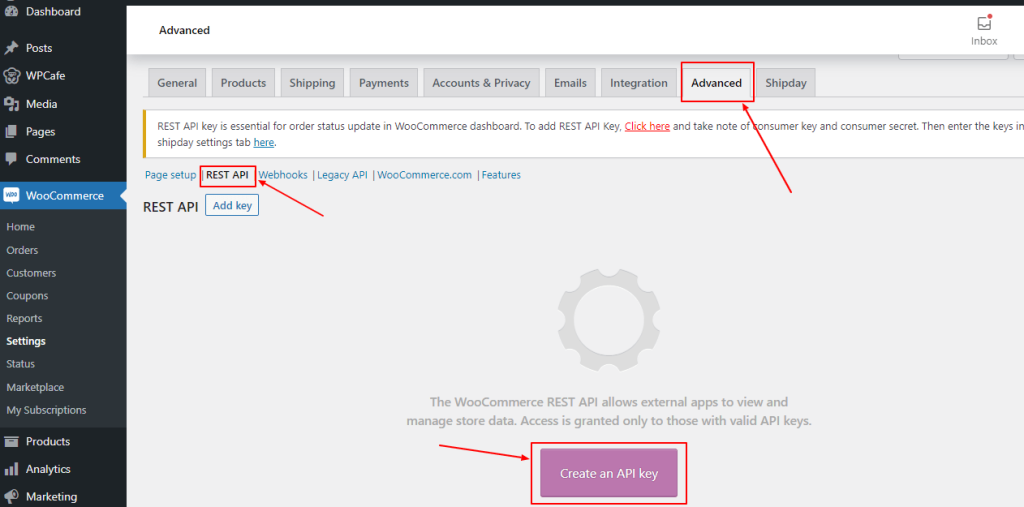Open the Webhooks sub-section
This screenshot has height=507, width=1024.
(283, 175)
